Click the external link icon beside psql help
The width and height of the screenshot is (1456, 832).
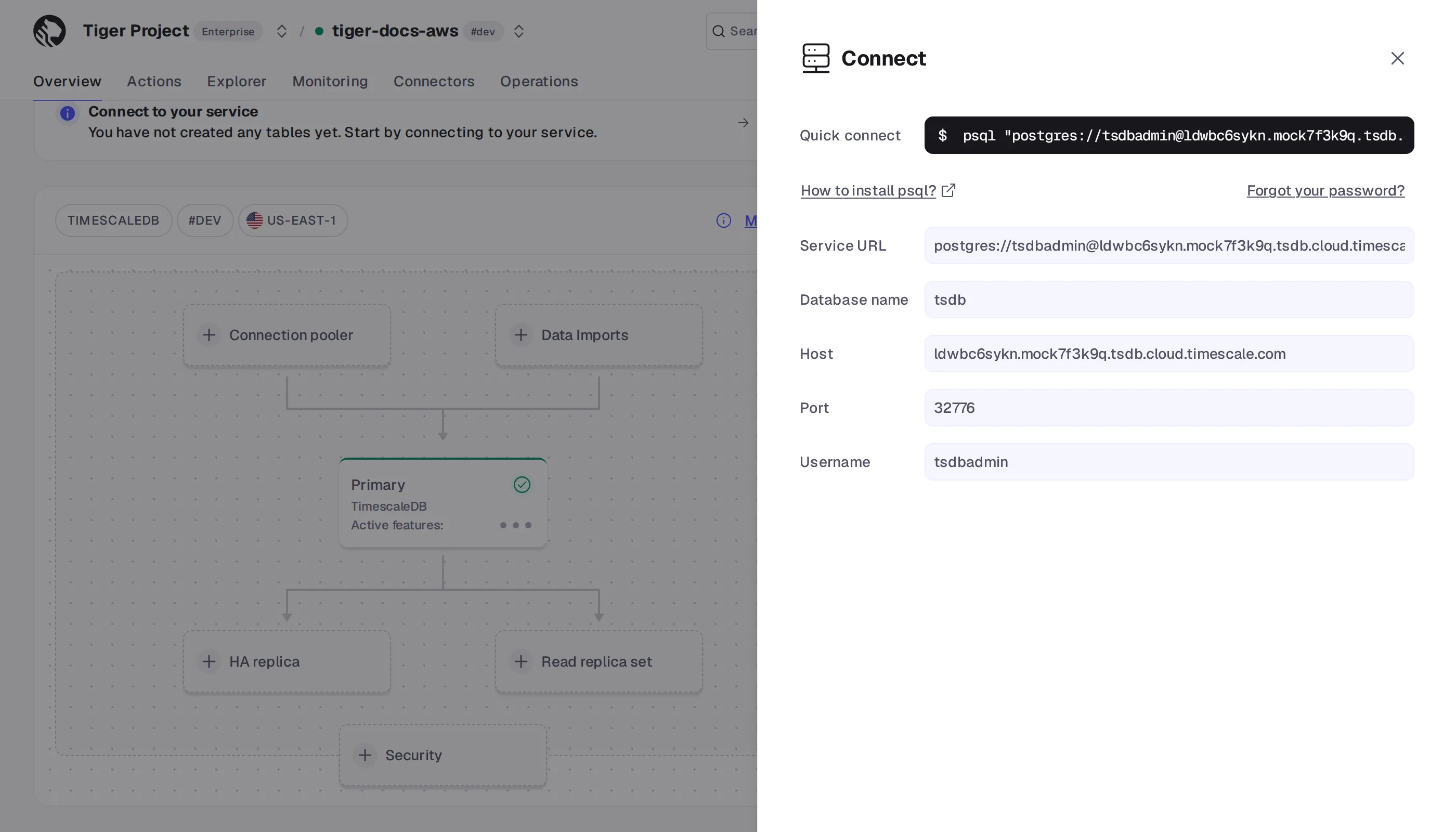coord(948,190)
